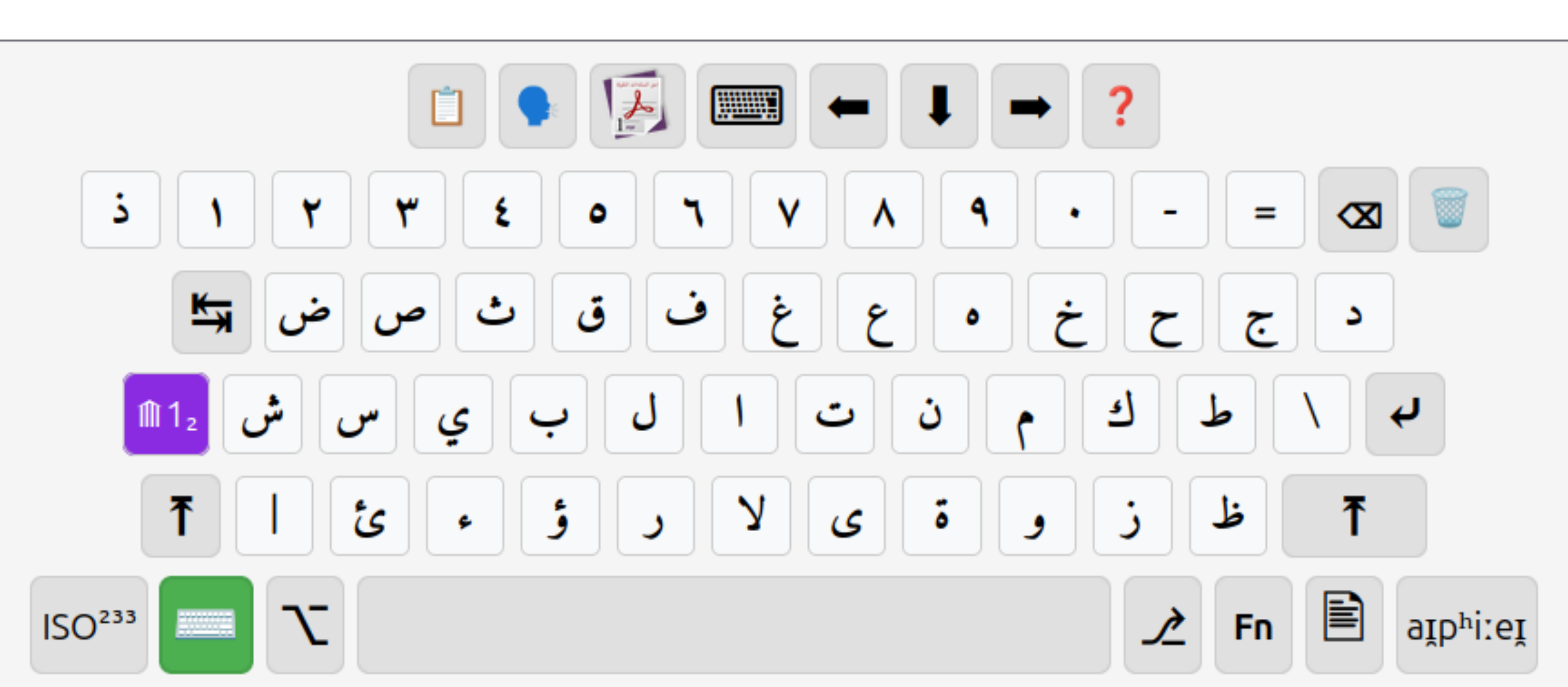Toggle the option alt key
Screen dimensions: 1568x687
point(305,625)
